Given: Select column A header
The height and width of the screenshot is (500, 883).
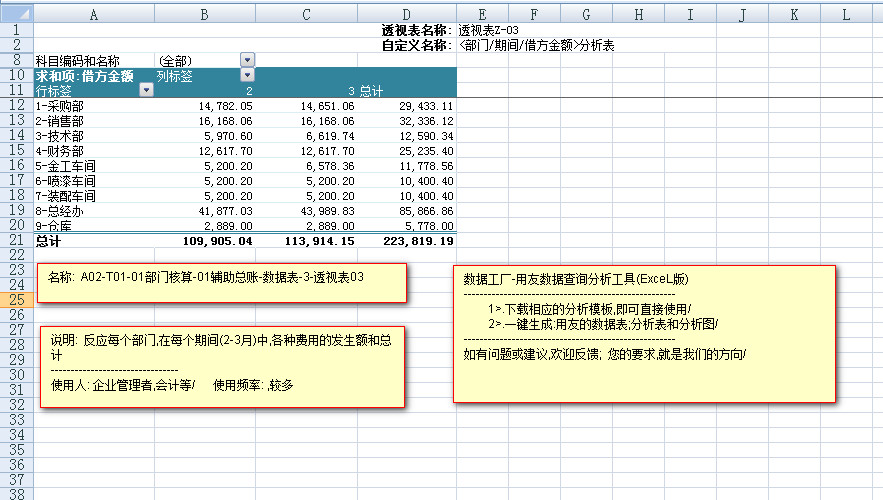Looking at the screenshot, I should click(94, 15).
